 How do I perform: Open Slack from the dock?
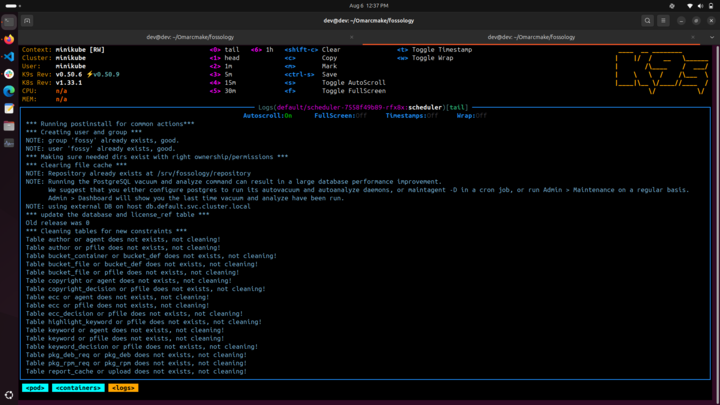point(9,74)
